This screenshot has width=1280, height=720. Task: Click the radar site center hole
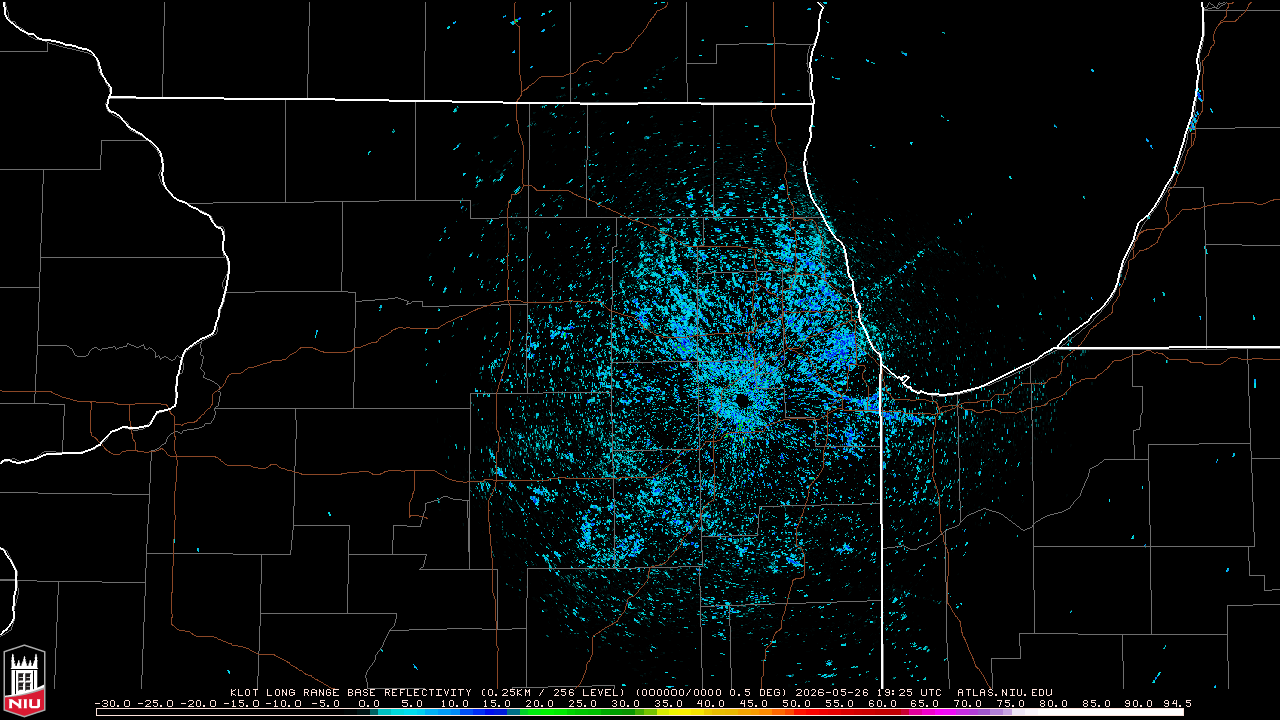tap(742, 400)
